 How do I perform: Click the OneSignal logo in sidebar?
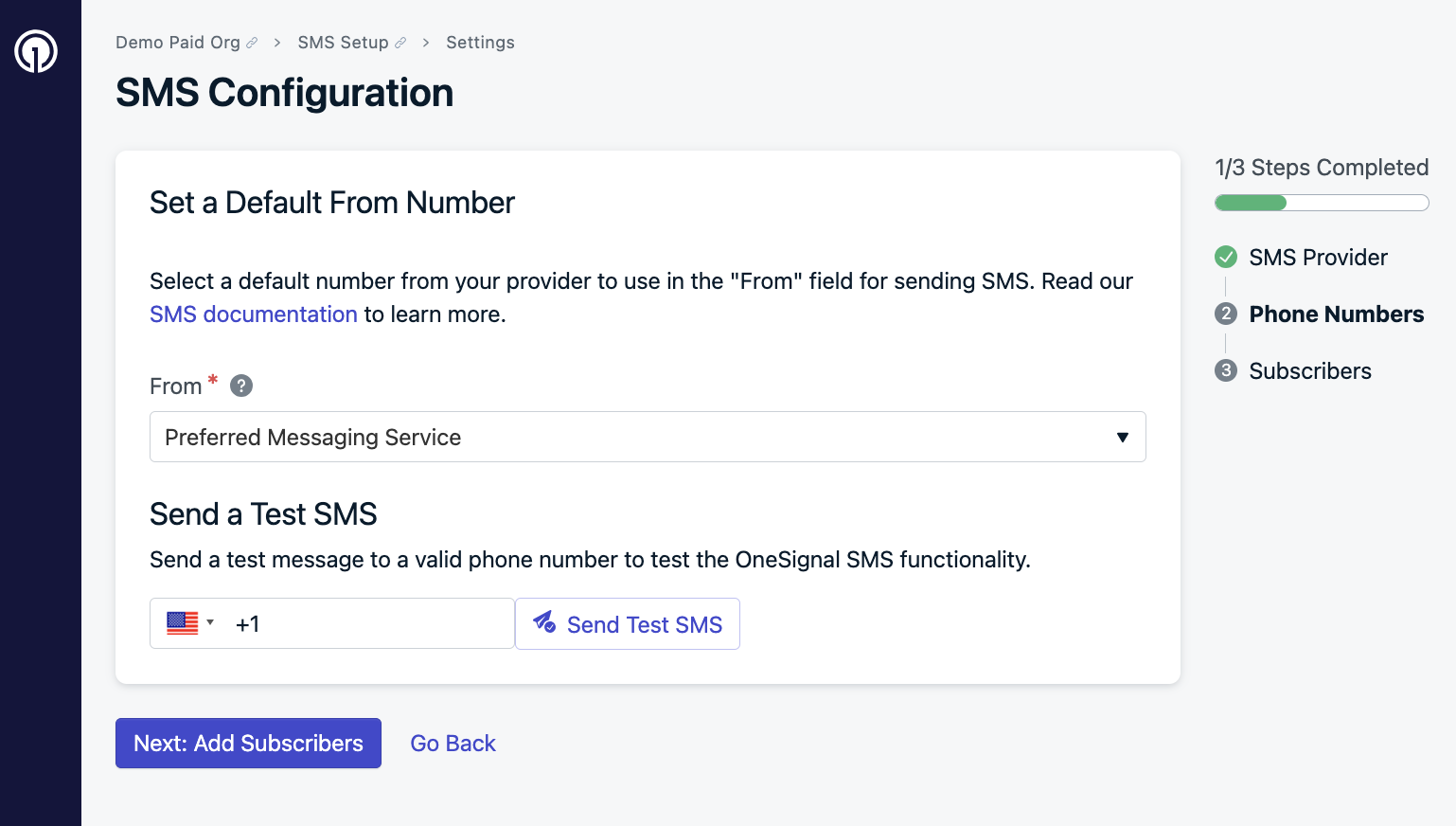tap(36, 51)
